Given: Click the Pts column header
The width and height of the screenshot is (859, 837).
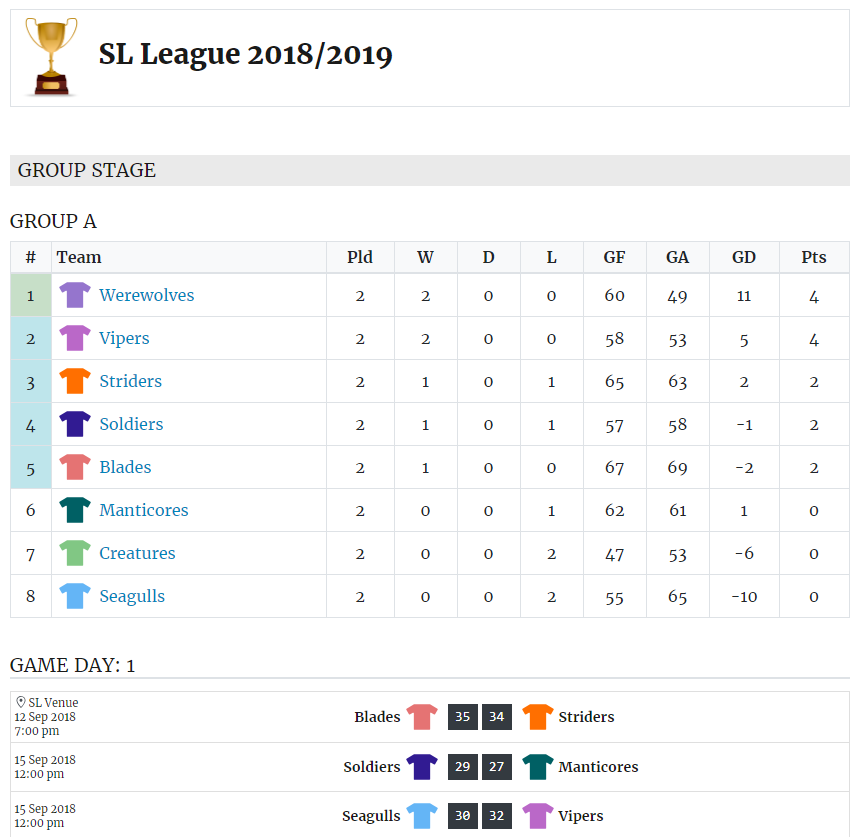Looking at the screenshot, I should pos(813,257).
